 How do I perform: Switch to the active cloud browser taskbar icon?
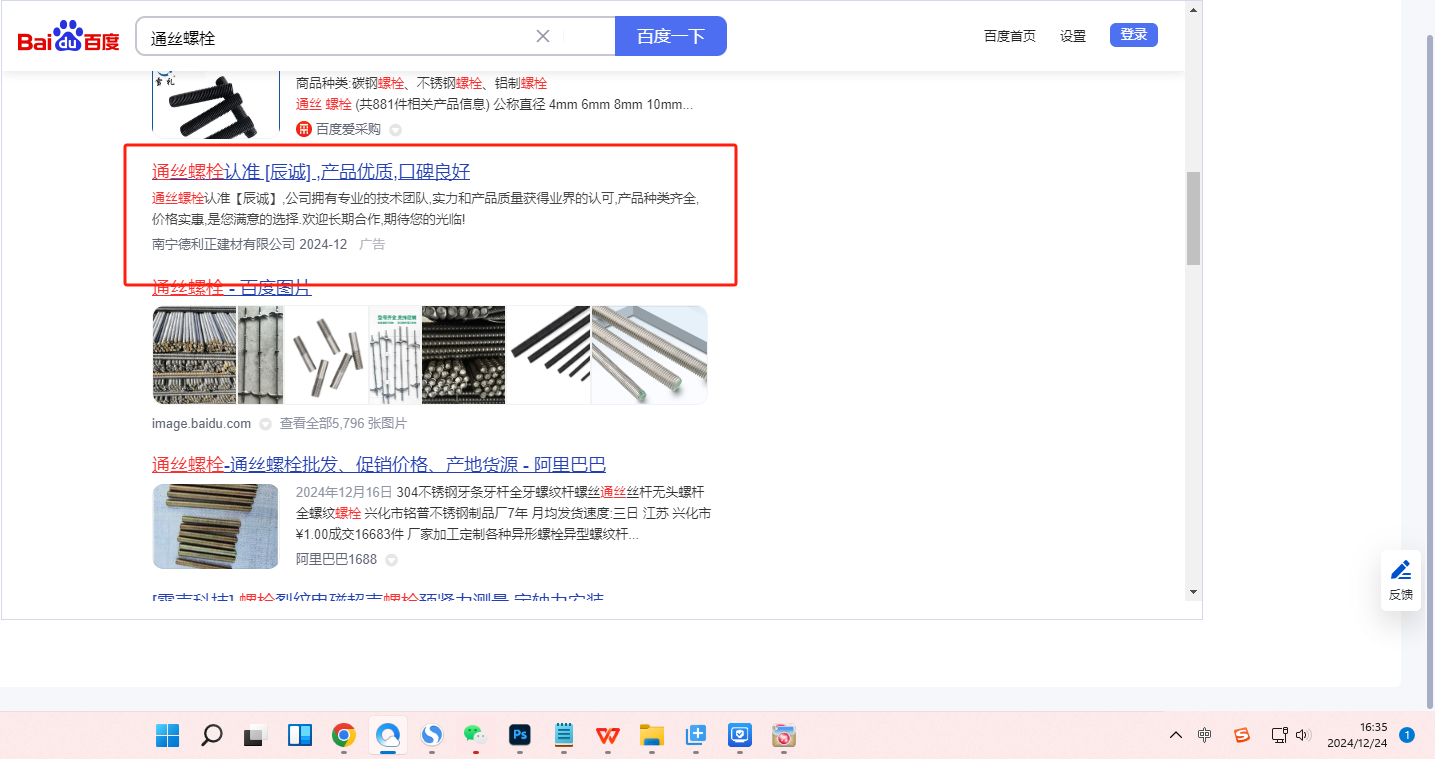click(x=387, y=736)
